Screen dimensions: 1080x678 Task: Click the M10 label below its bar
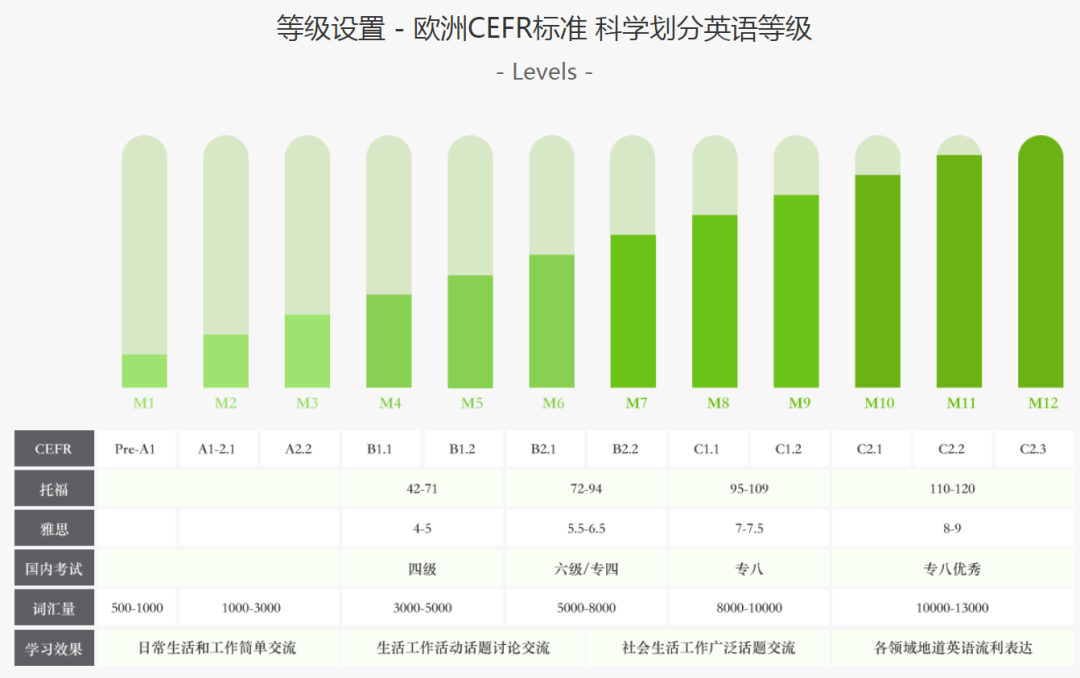click(x=880, y=403)
